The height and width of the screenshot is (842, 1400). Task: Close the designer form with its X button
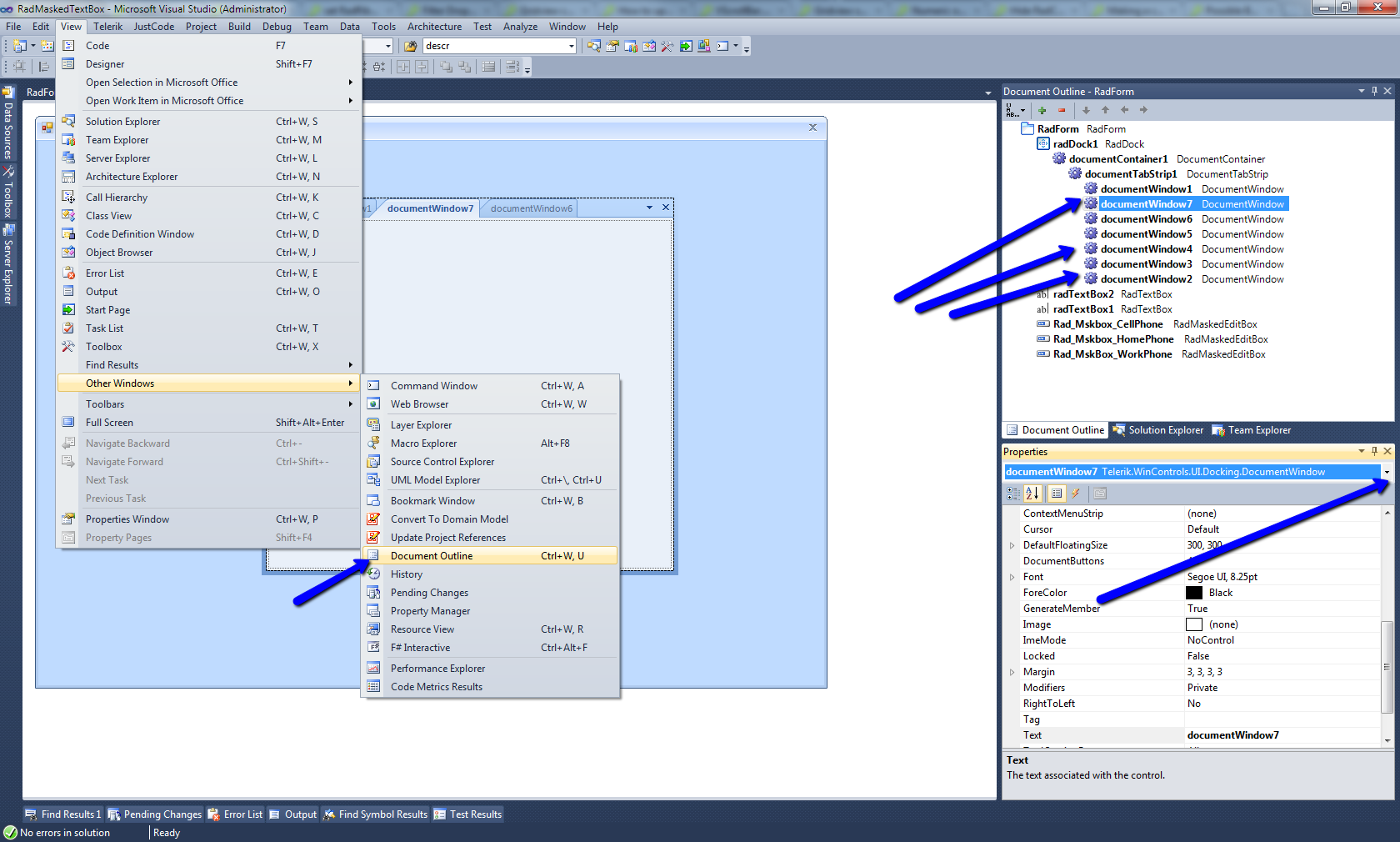point(812,128)
